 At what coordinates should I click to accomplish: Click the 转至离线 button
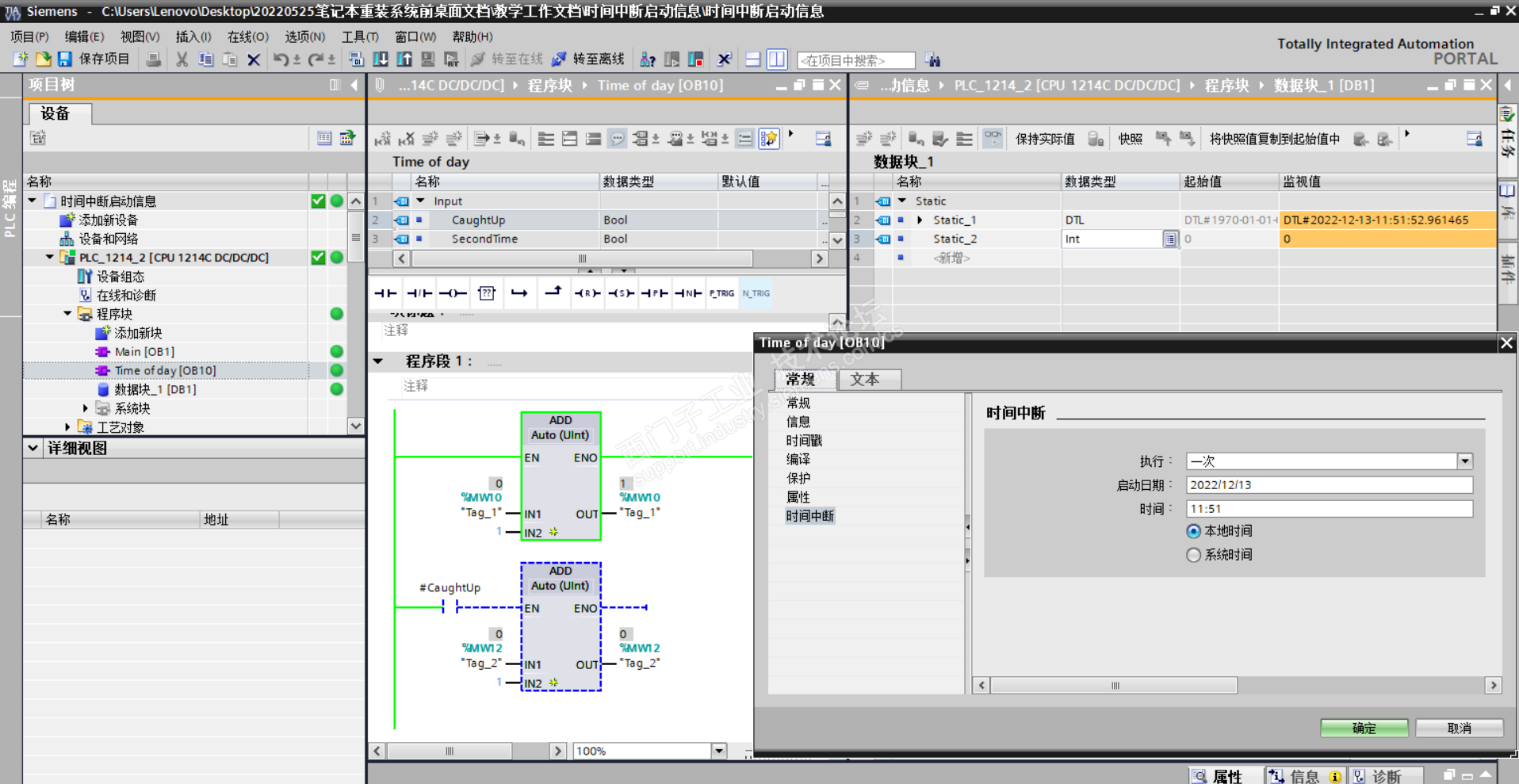pos(588,59)
